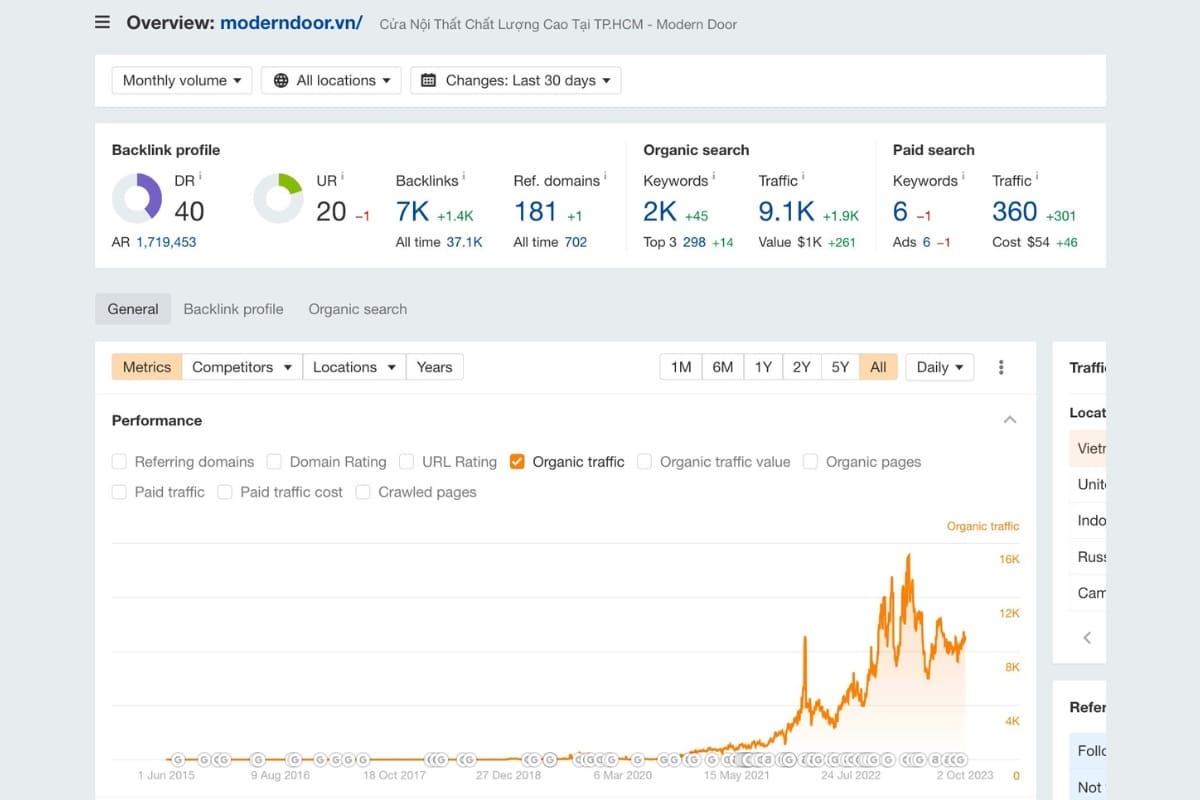Enable Organic pages checkbox
This screenshot has height=800, width=1200.
pos(810,462)
